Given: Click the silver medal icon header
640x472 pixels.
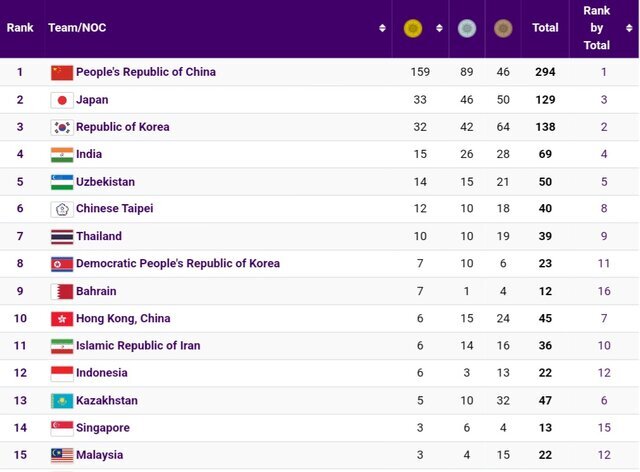Looking at the screenshot, I should pos(466,29).
